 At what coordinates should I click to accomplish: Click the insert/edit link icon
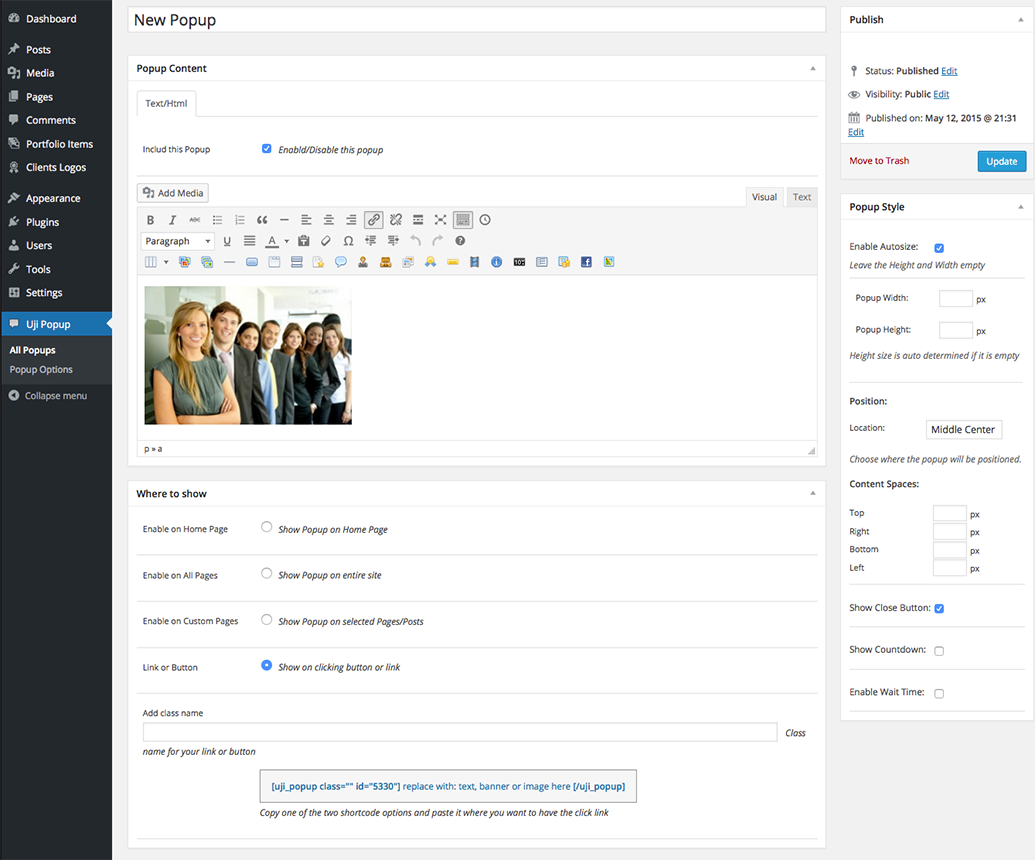(373, 220)
